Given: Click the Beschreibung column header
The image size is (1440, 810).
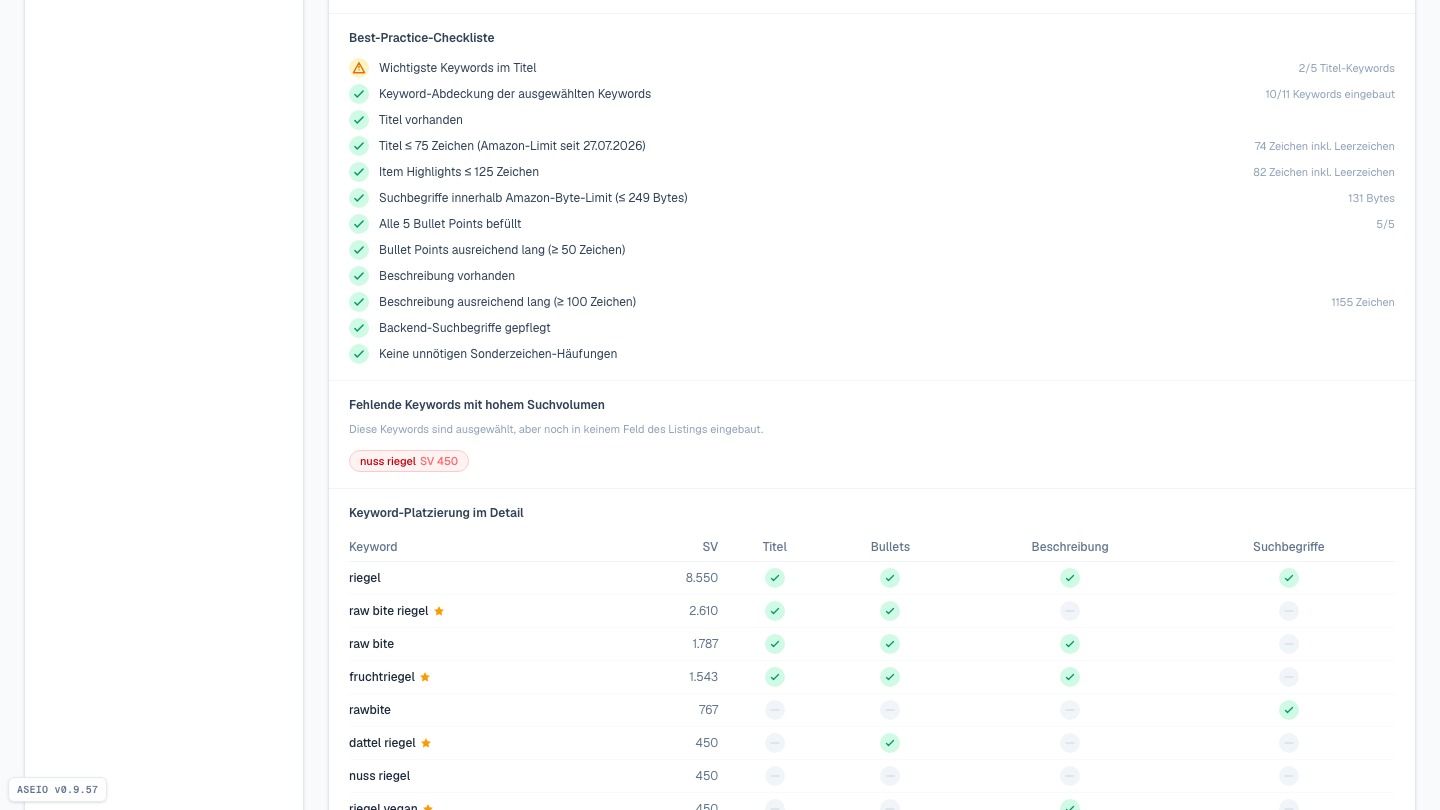Looking at the screenshot, I should 1070,547.
